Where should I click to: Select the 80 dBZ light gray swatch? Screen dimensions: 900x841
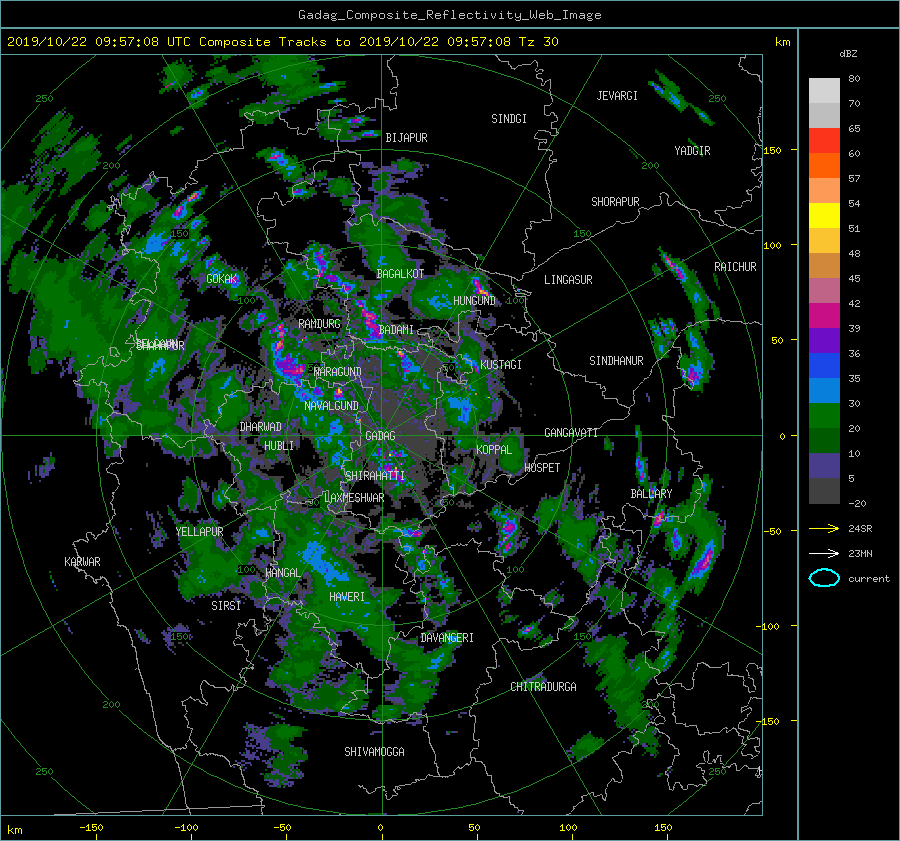[x=824, y=90]
